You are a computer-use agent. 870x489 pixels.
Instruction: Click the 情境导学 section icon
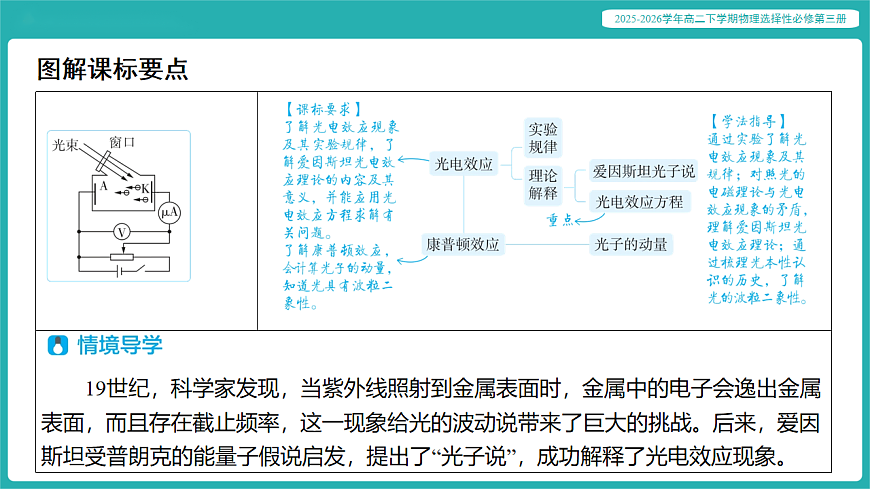click(x=58, y=345)
